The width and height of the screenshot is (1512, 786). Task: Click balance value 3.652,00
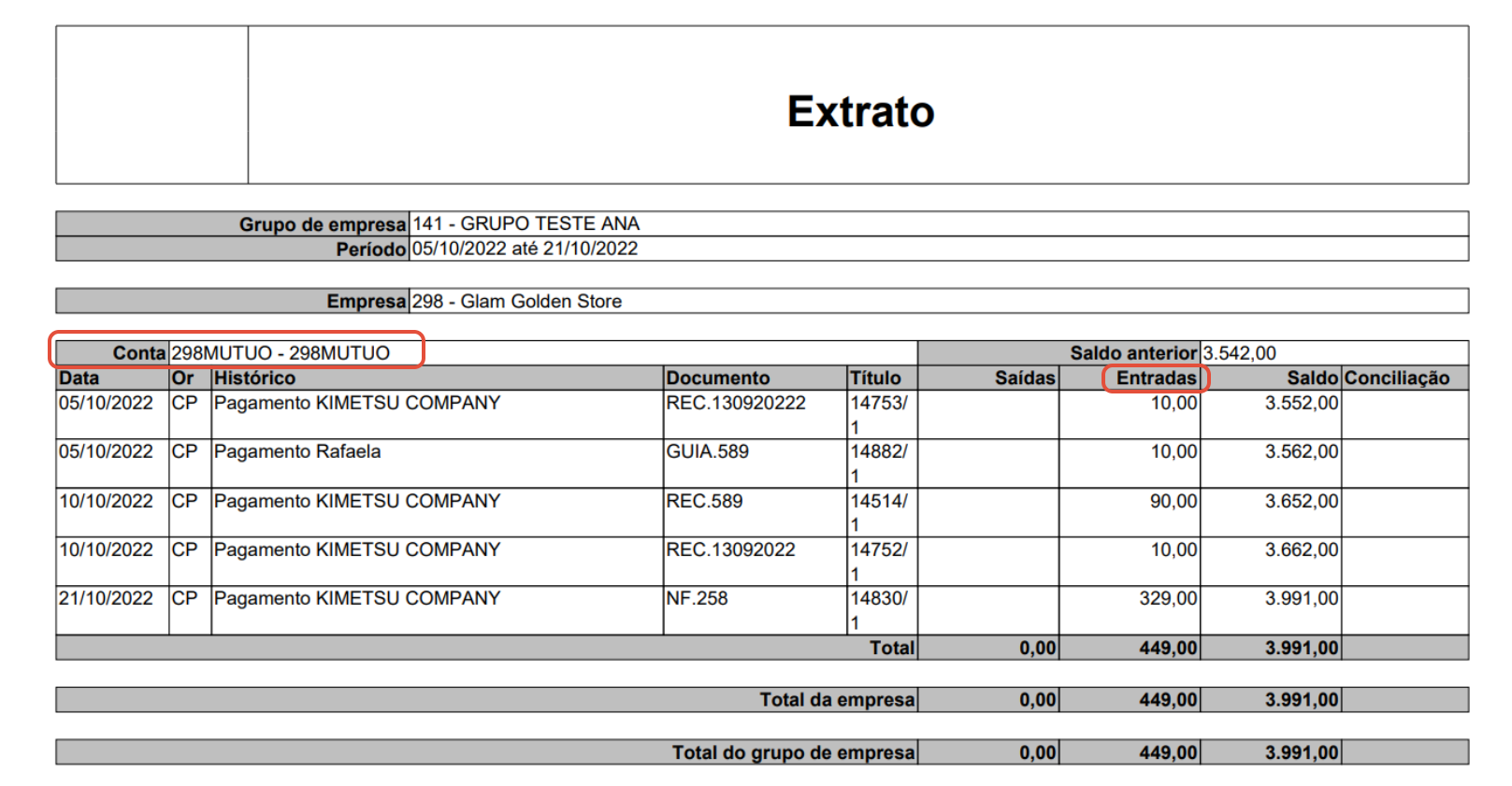coord(1302,501)
